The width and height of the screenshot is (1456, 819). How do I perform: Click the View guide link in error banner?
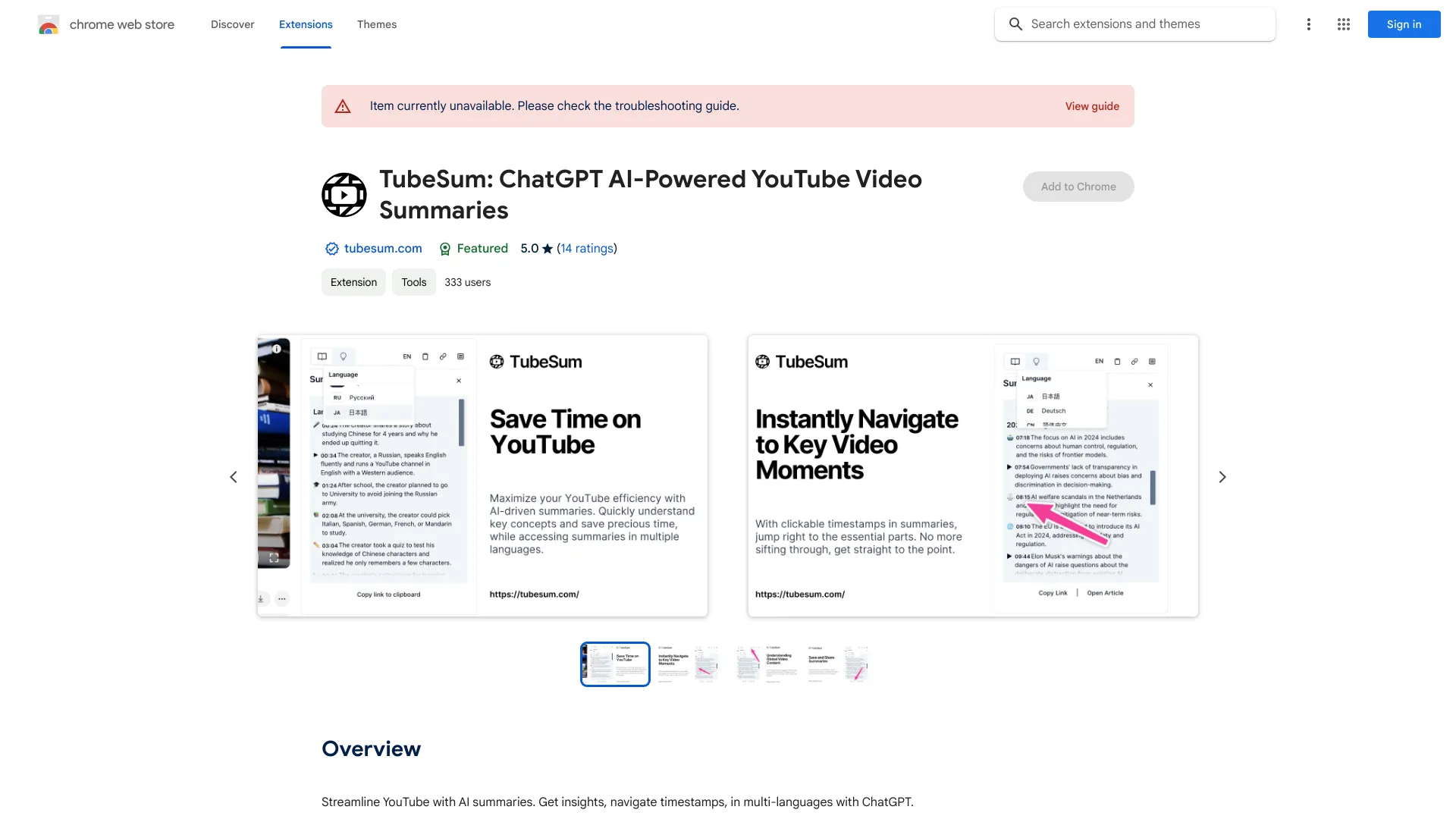point(1092,106)
